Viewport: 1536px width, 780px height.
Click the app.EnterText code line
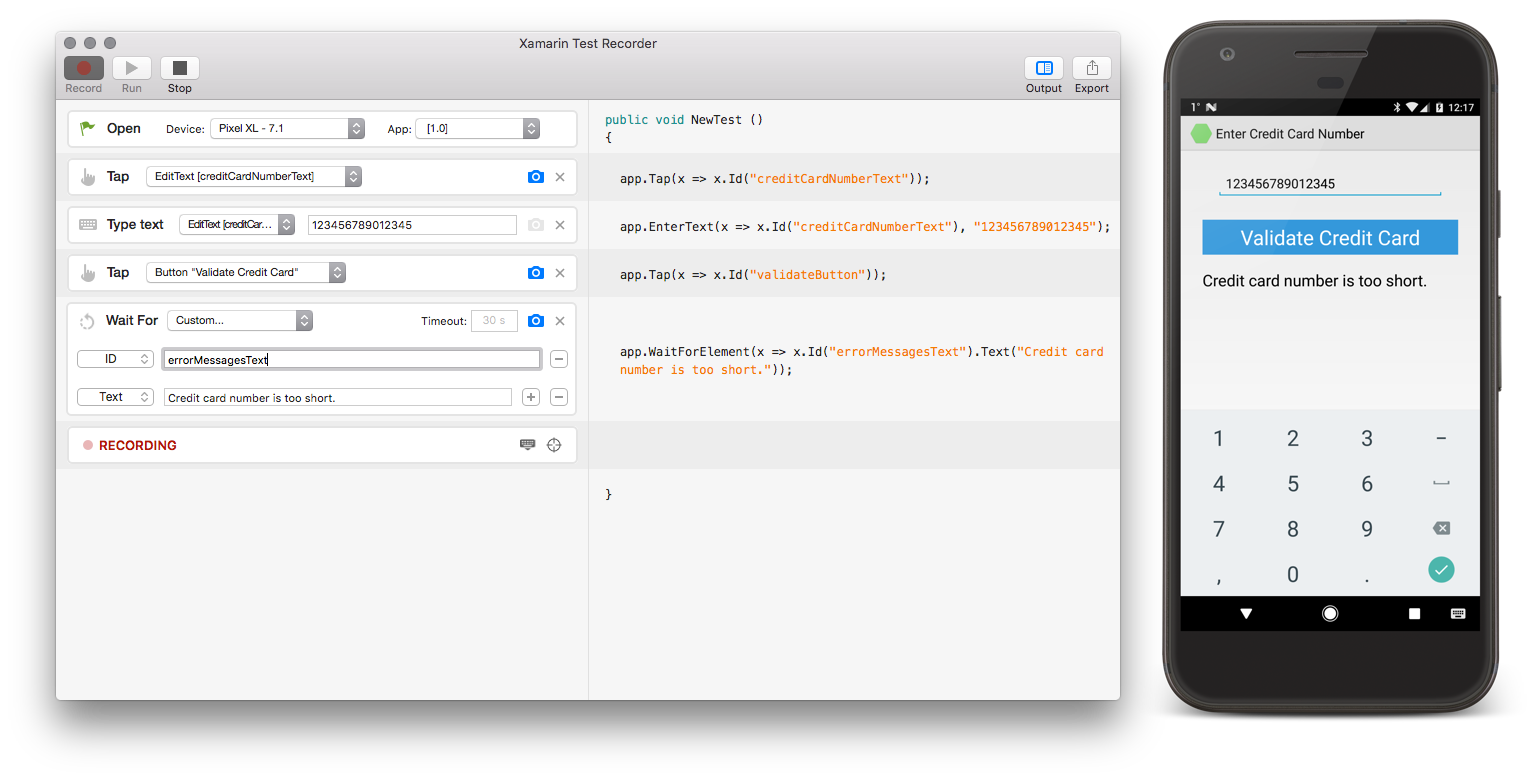pyautogui.click(x=865, y=227)
